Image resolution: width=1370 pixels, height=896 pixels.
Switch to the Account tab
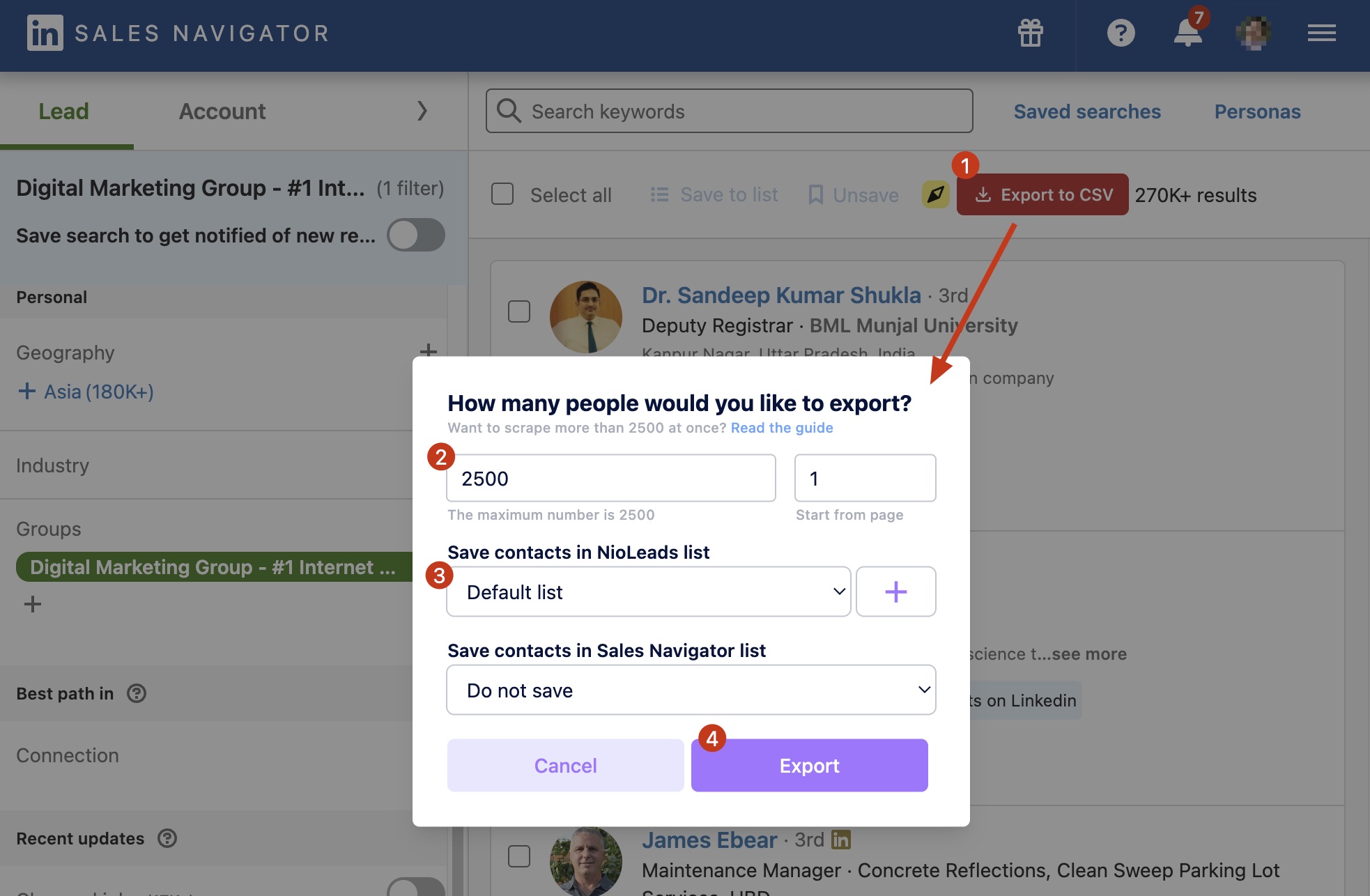click(x=222, y=111)
